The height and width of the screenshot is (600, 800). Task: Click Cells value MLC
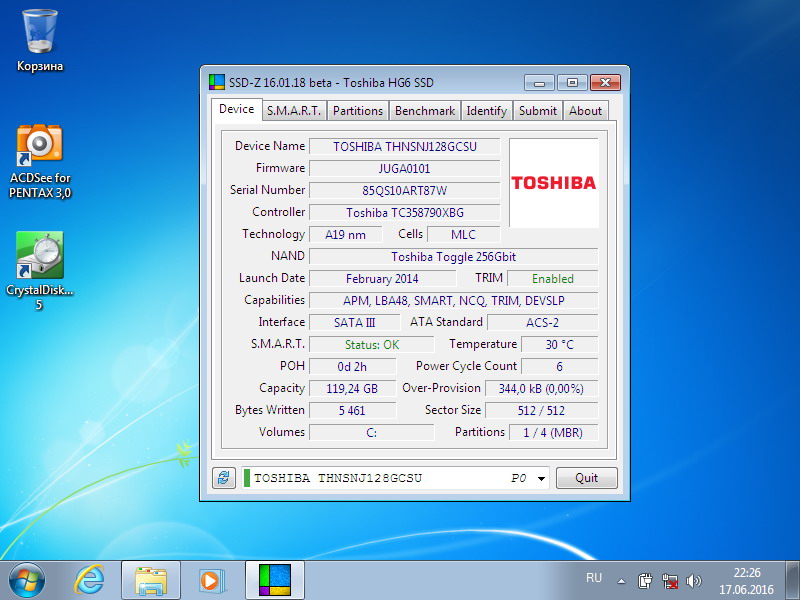point(463,235)
